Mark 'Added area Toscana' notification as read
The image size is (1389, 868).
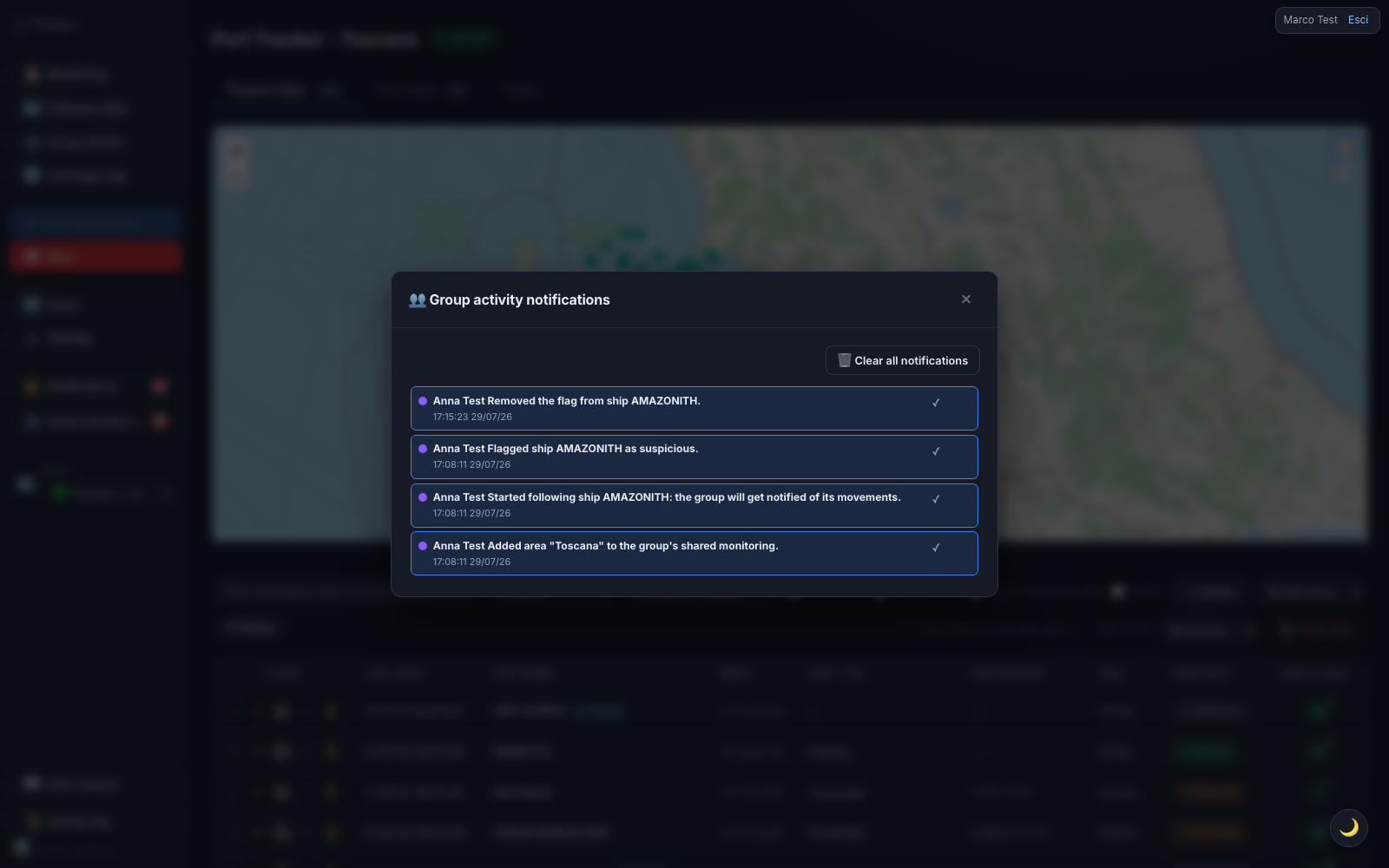(936, 548)
